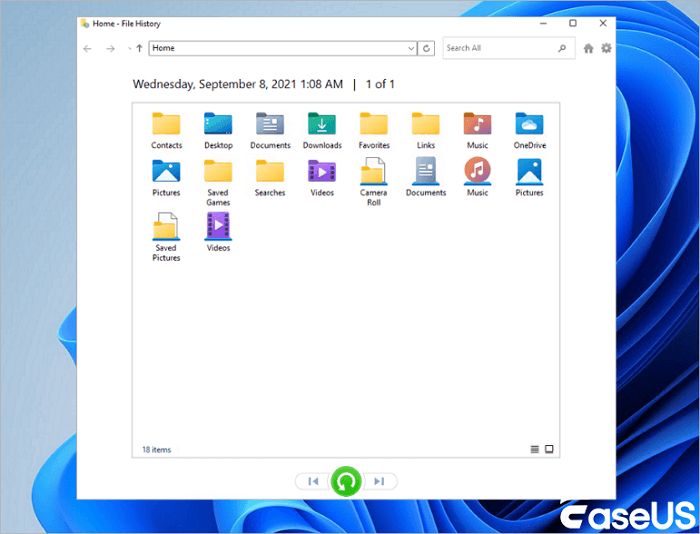
Task: Open the Downloads folder
Action: point(322,130)
